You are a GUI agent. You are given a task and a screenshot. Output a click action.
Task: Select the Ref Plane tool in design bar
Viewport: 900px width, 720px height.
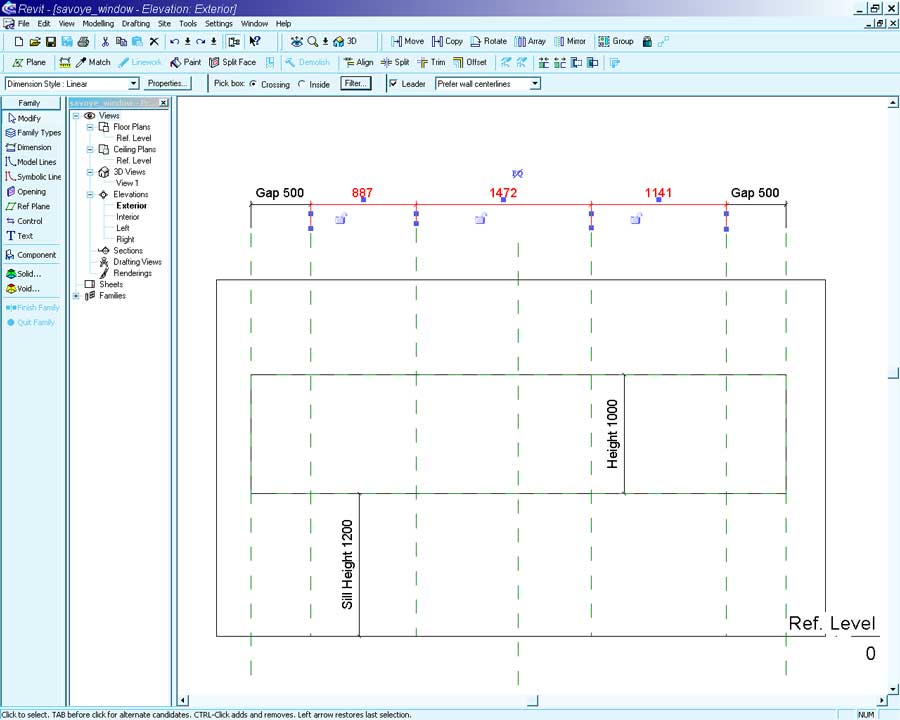[28, 206]
